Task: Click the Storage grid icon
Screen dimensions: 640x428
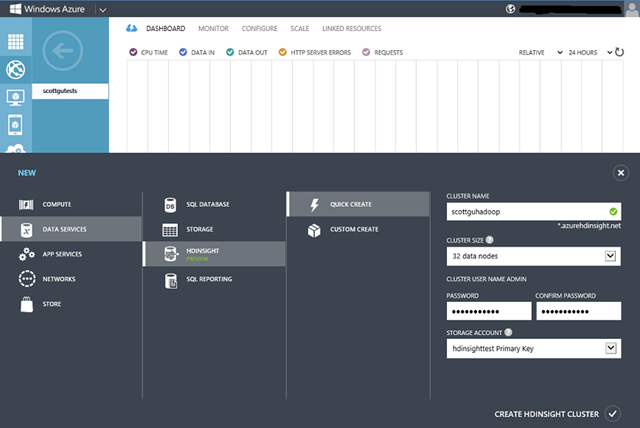Action: (170, 230)
